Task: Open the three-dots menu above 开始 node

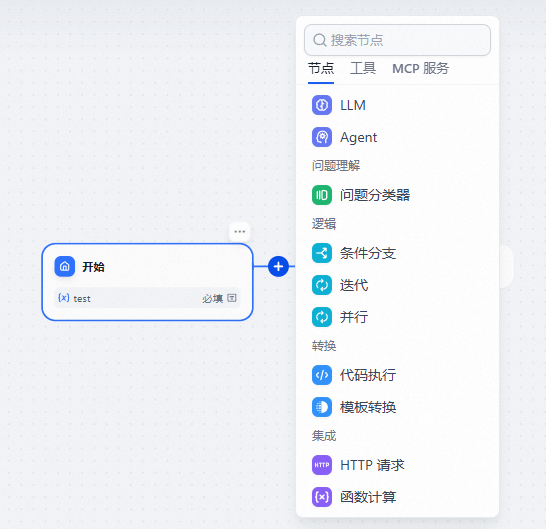Action: coord(240,232)
